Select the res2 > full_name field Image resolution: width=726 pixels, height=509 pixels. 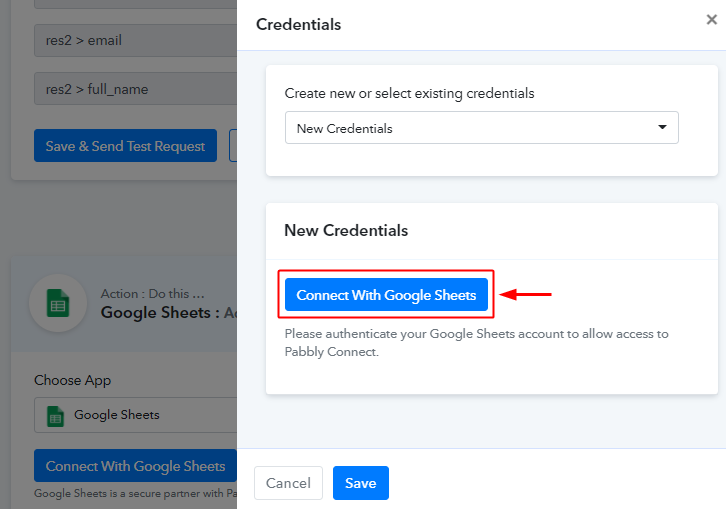136,88
